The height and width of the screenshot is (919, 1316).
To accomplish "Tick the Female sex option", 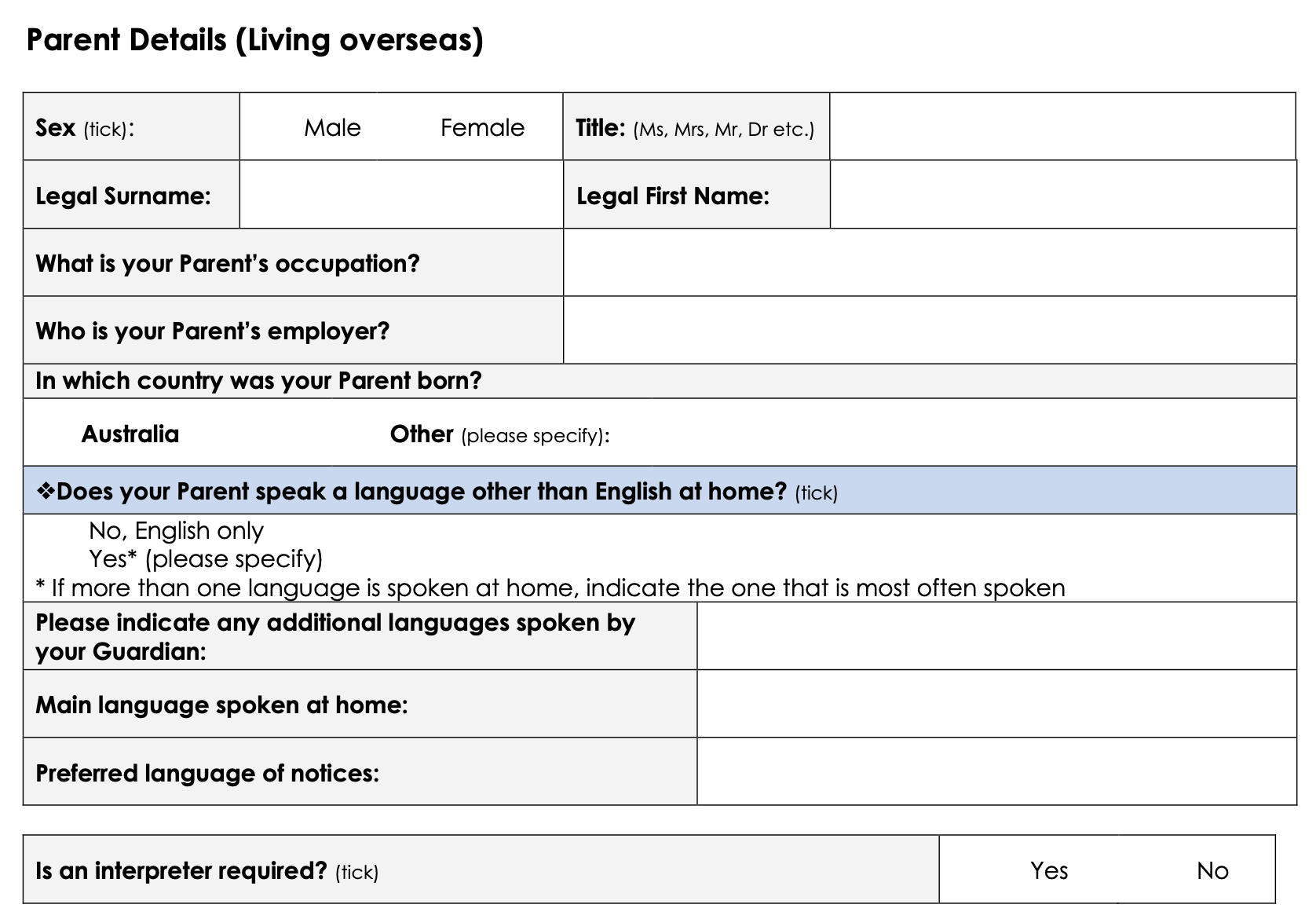I will 481,127.
